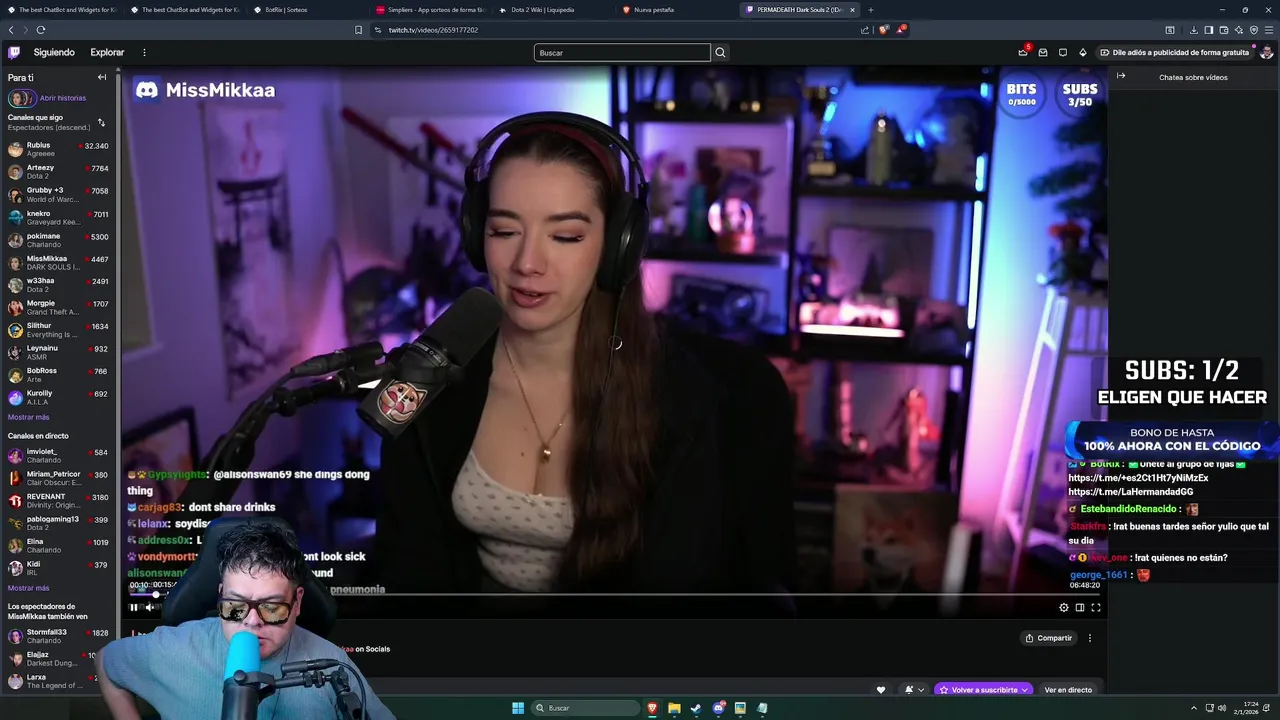Open knekro channel in sidebar
1280x720 pixels.
click(58, 217)
